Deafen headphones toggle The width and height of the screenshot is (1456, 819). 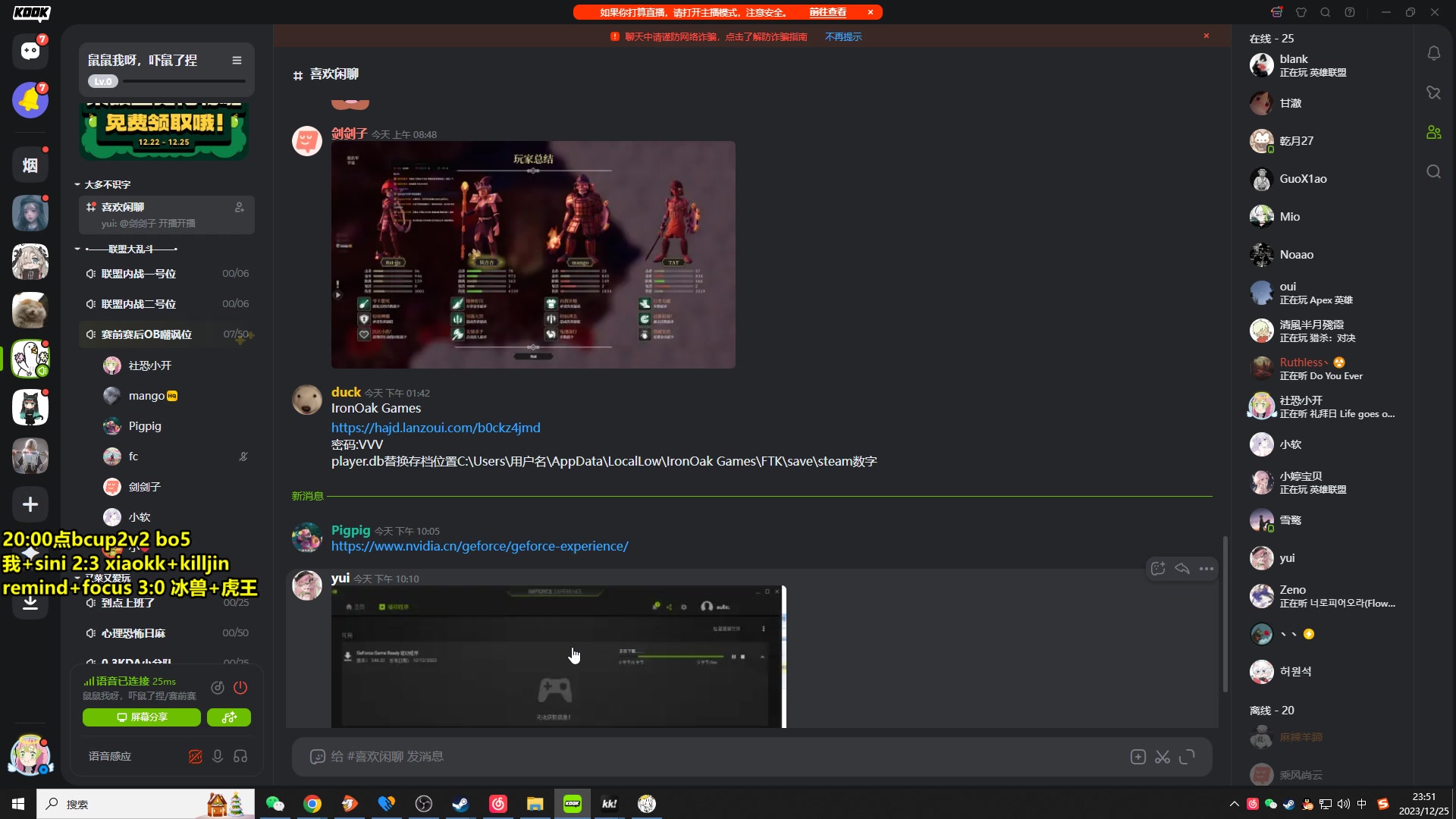pos(240,757)
